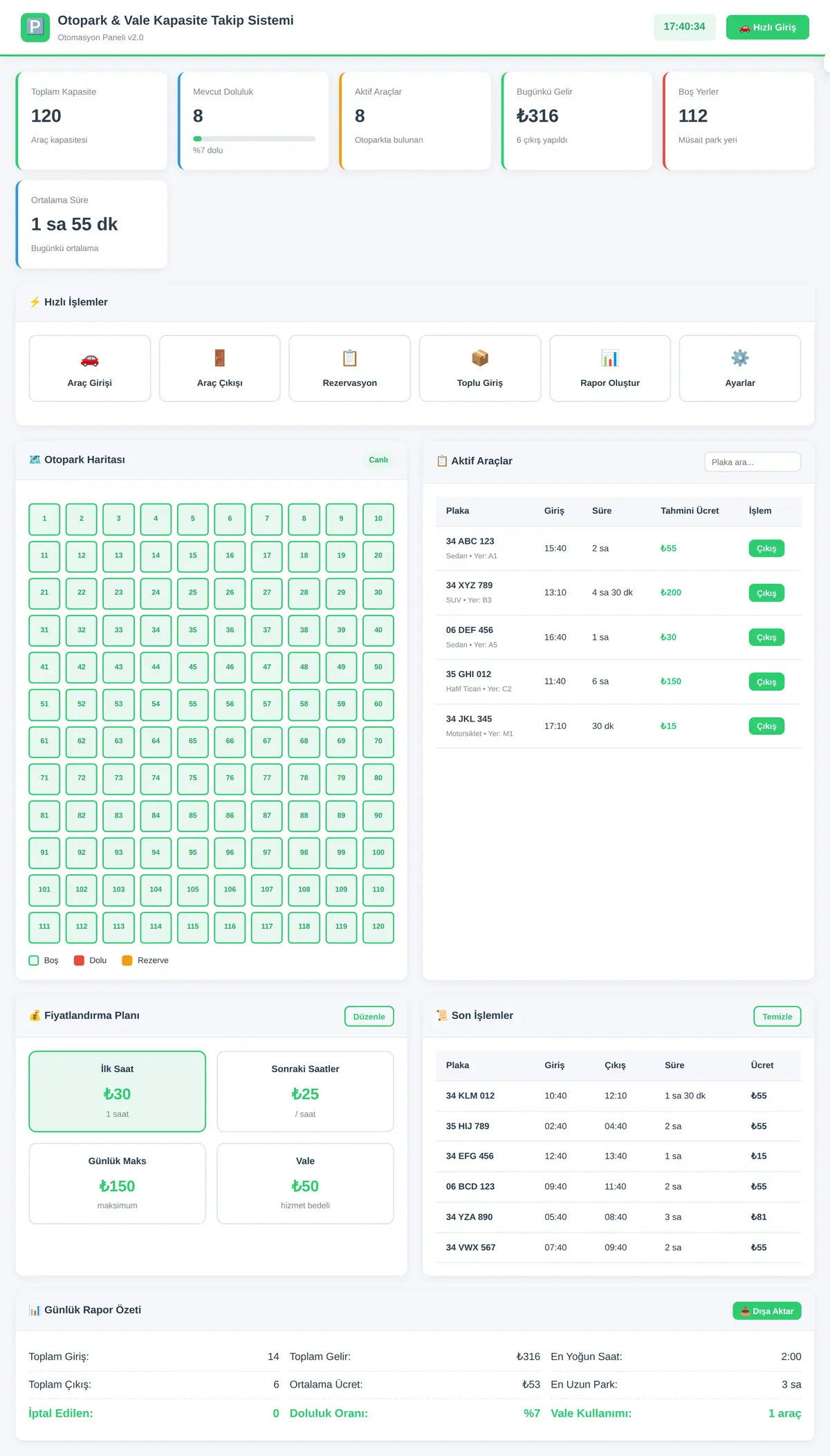Click plate 34 VWX 567 in Son İşlemler
The image size is (830, 1456).
(471, 1247)
